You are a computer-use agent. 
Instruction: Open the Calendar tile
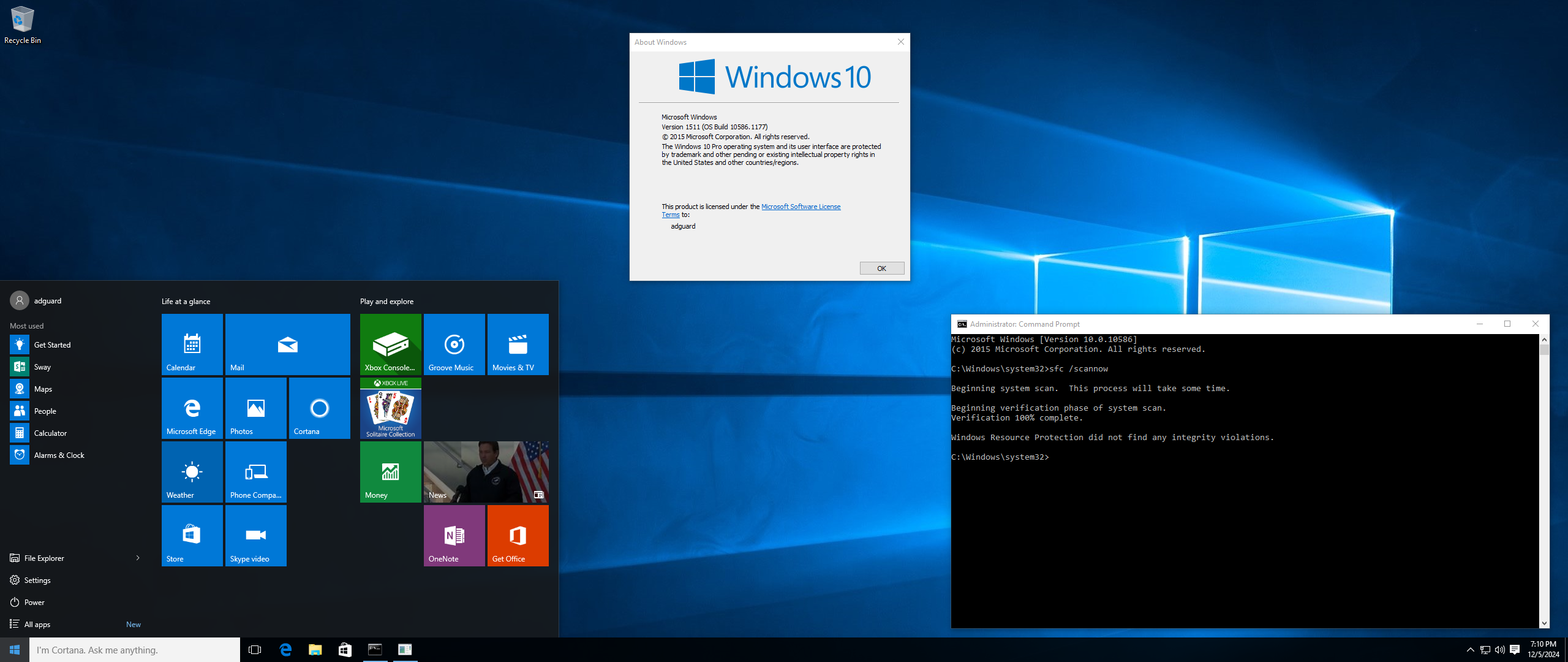(x=192, y=344)
